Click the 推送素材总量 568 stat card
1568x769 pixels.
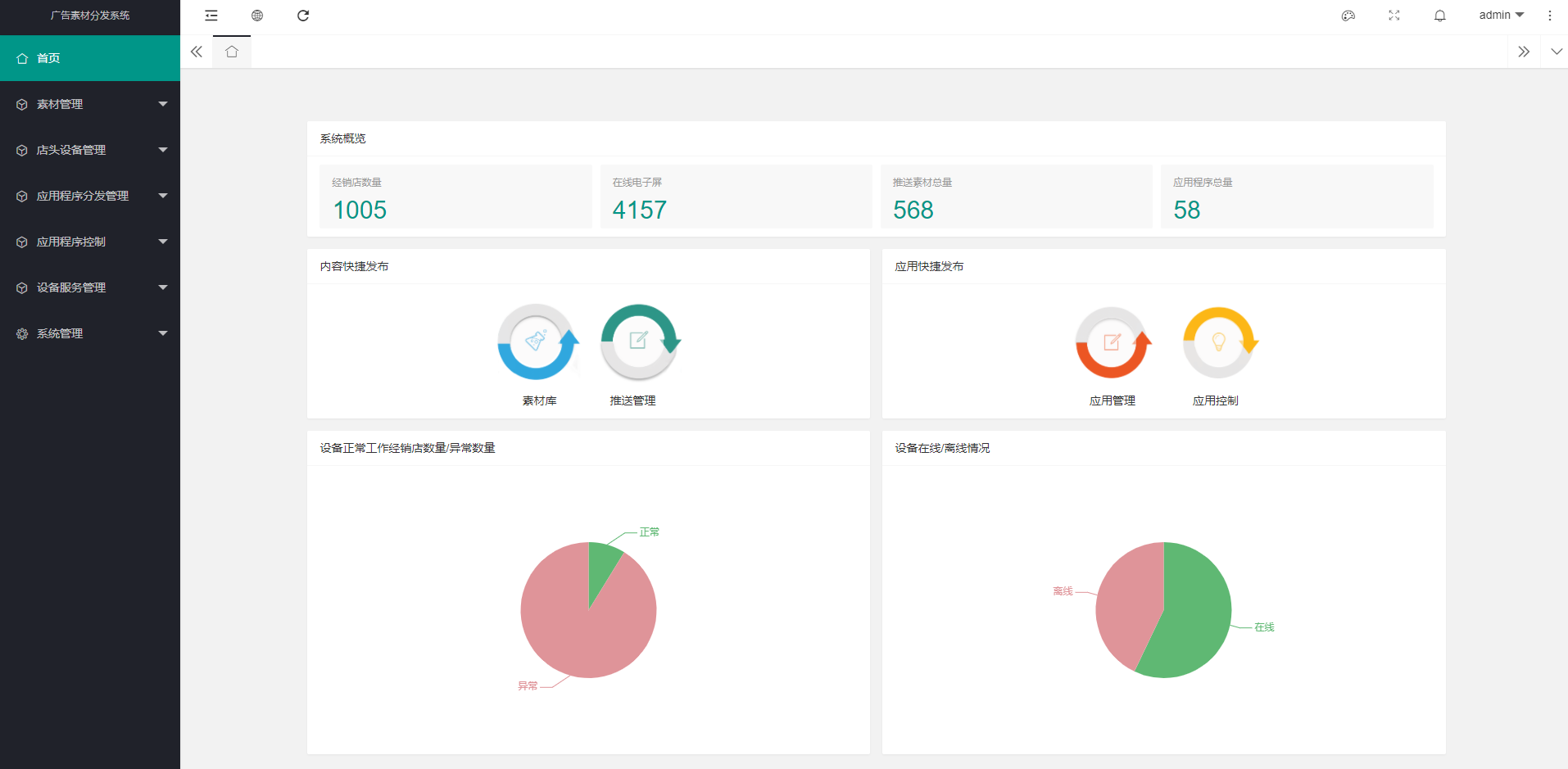click(1016, 197)
